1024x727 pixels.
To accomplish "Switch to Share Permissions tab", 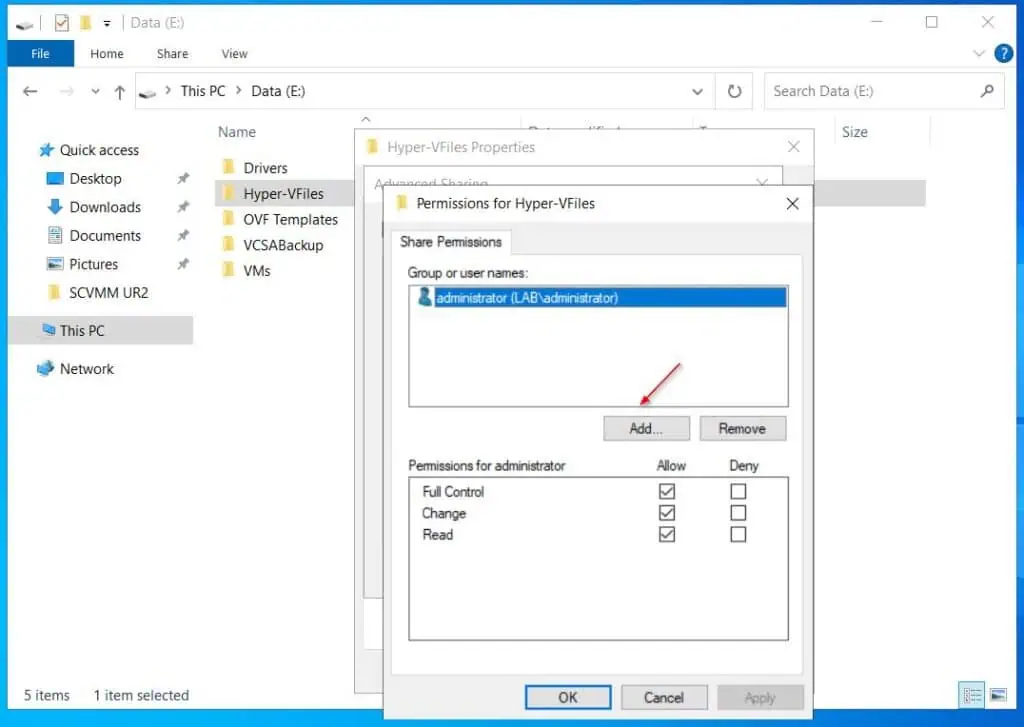I will [x=451, y=242].
